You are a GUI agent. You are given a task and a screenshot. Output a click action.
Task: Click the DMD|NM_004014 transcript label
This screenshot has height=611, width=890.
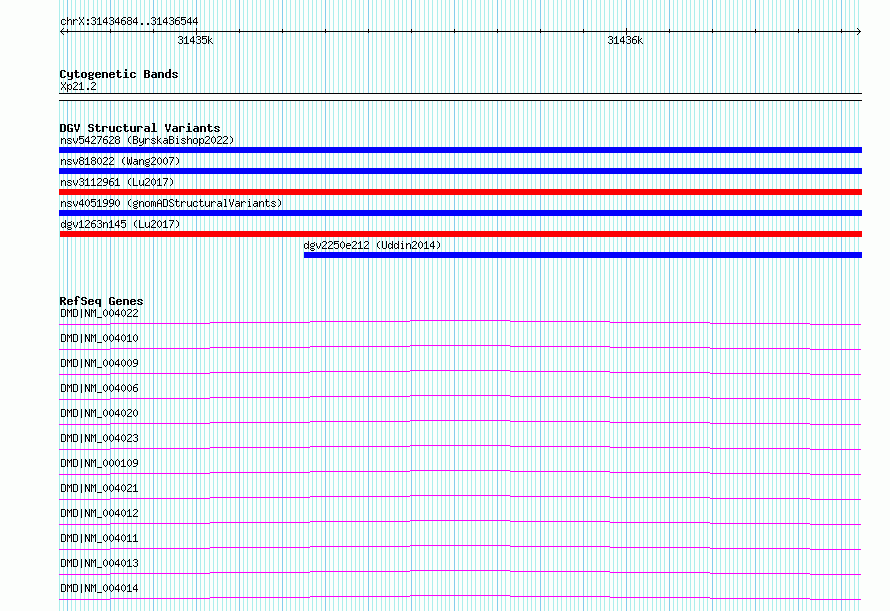pyautogui.click(x=99, y=588)
